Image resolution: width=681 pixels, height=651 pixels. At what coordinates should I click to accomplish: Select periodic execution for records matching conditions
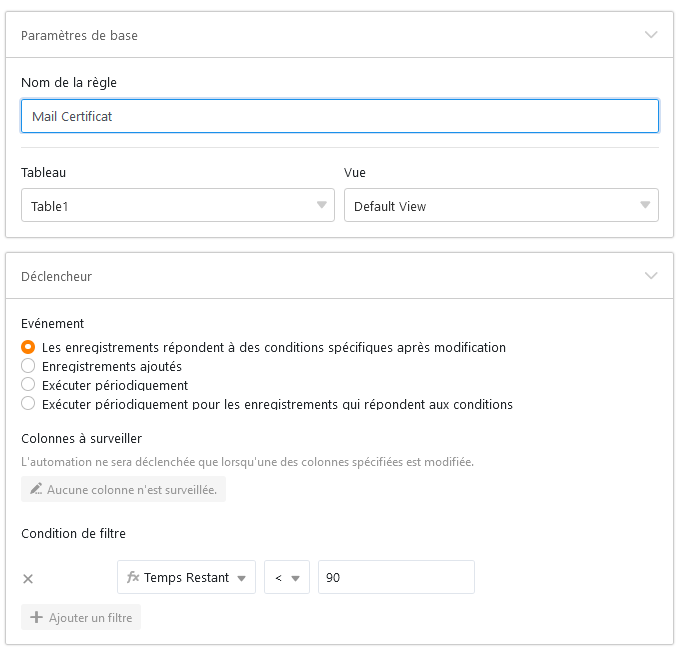point(28,404)
